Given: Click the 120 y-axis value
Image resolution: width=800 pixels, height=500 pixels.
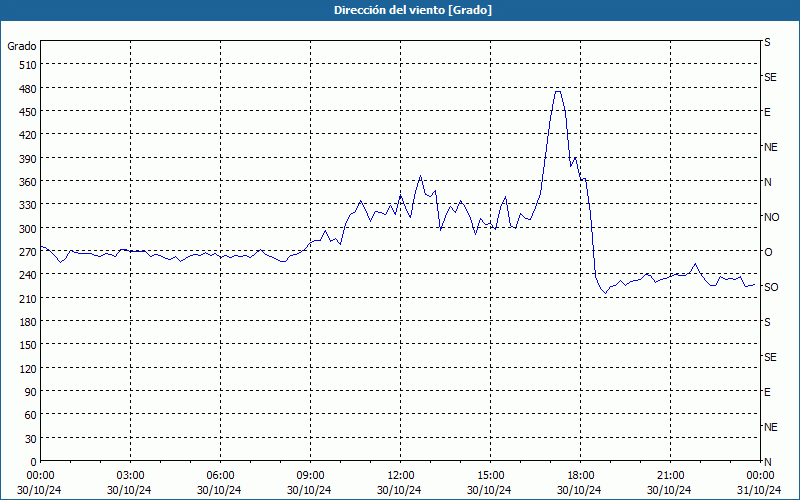Looking at the screenshot, I should pos(28,368).
